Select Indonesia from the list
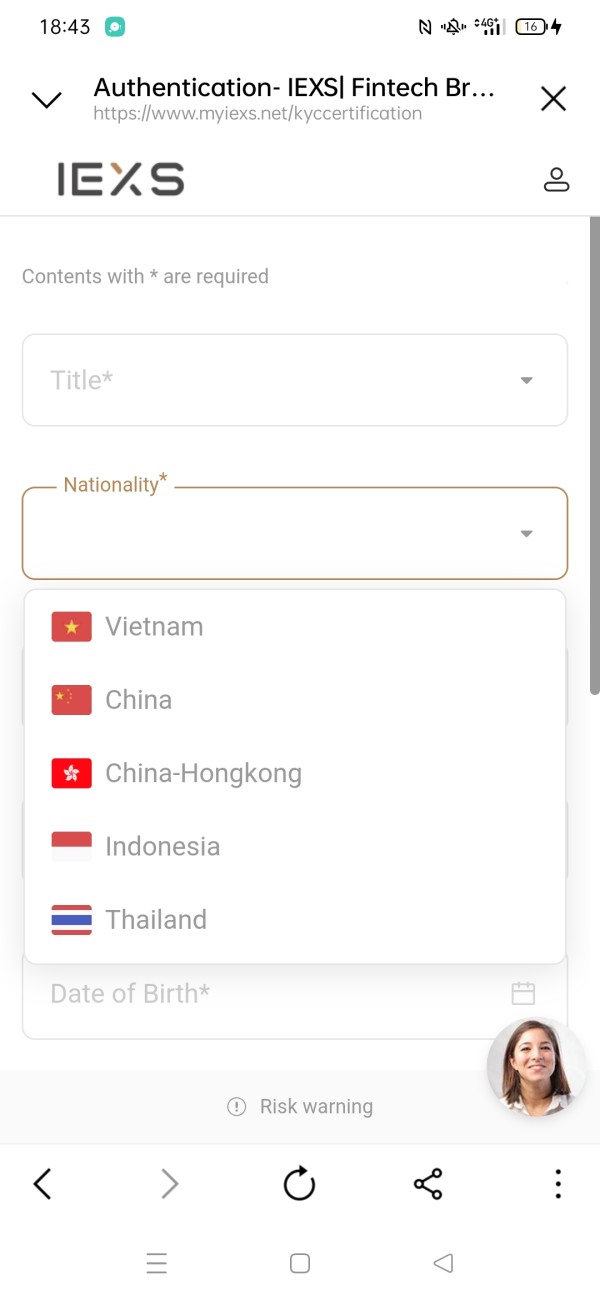 (162, 846)
